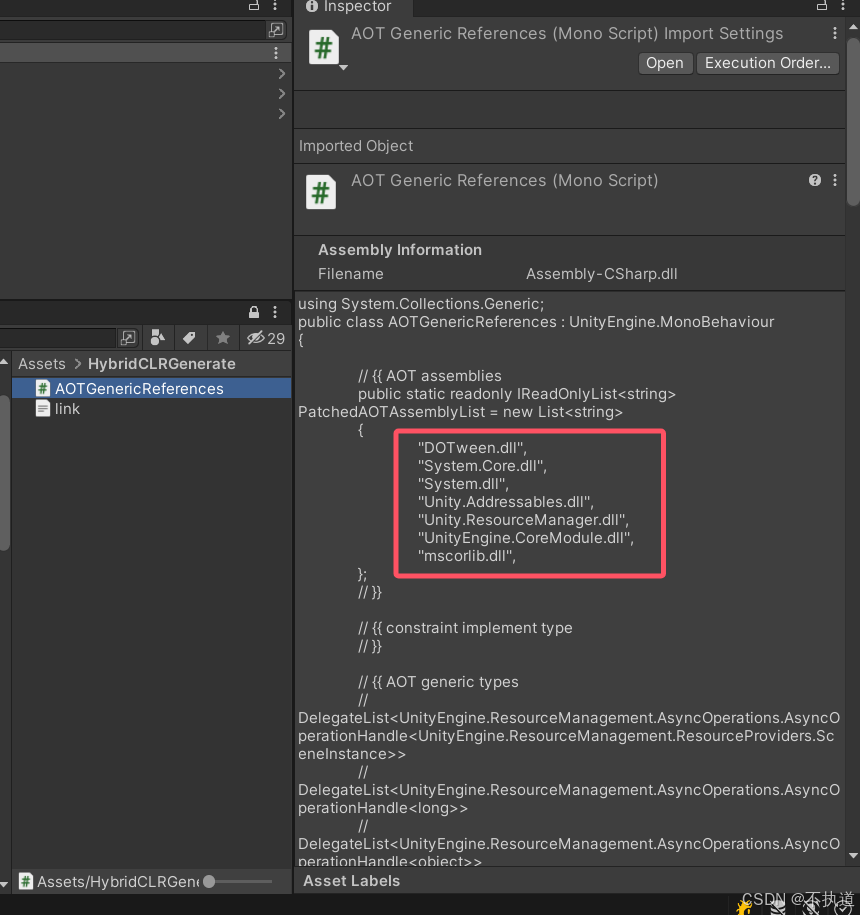Click "UnityEngine.CoreModule.dll" text line
Viewport: 860px width, 915px height.
[526, 537]
